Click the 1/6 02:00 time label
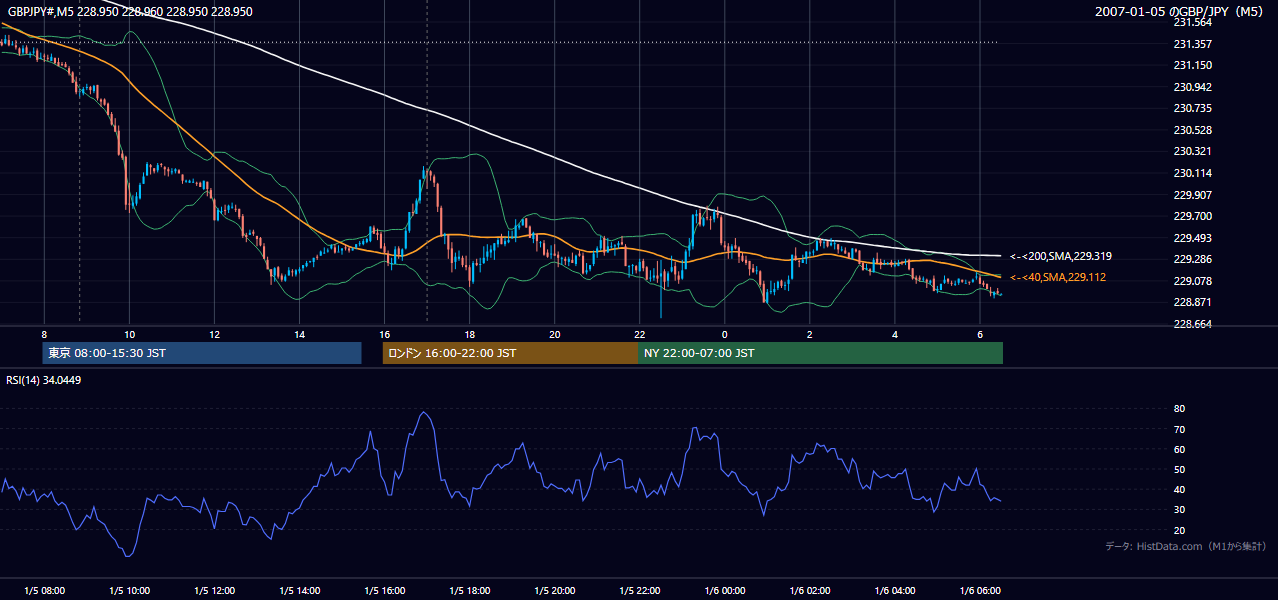This screenshot has height=600, width=1278. (810, 591)
